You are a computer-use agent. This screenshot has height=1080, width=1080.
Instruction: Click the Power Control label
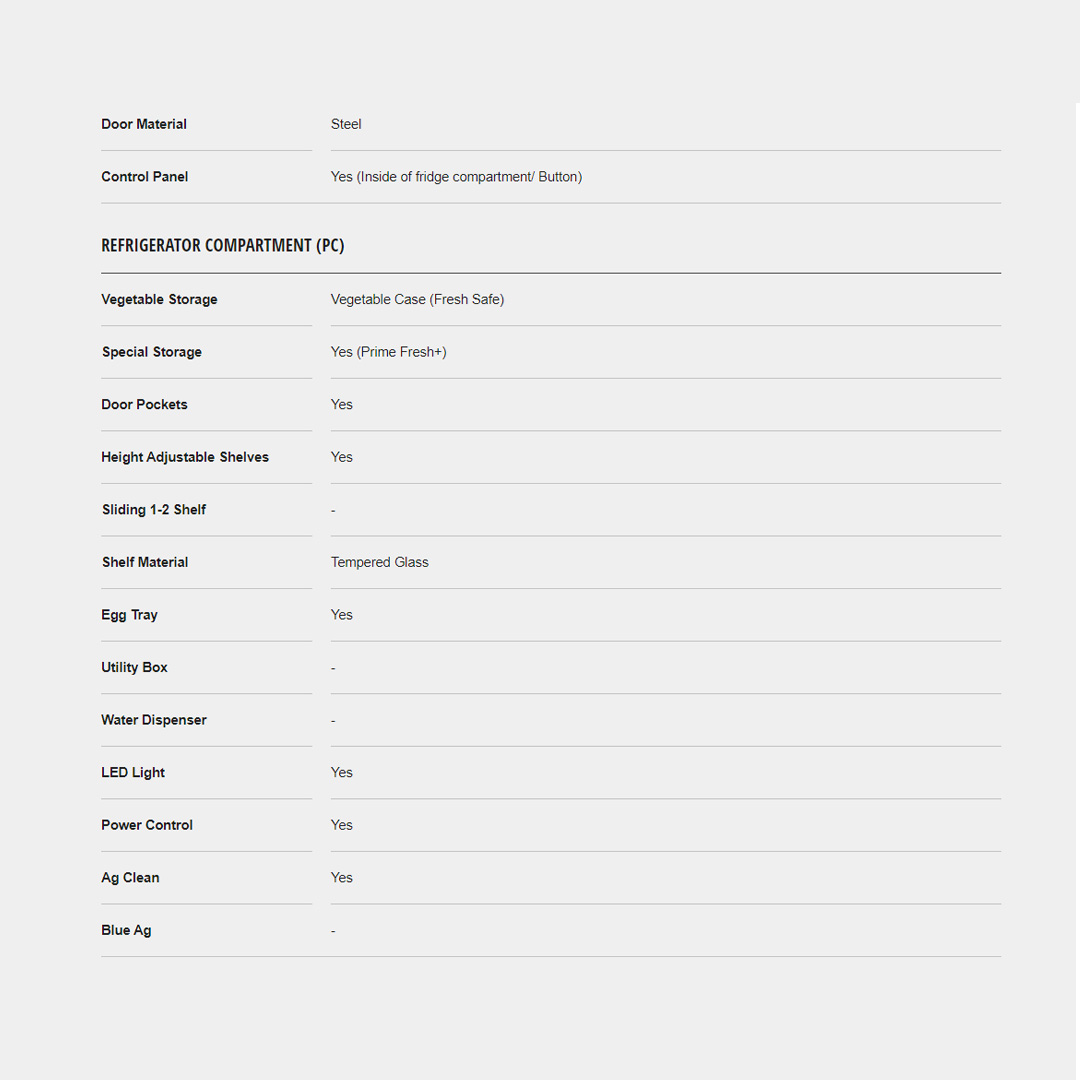[147, 825]
